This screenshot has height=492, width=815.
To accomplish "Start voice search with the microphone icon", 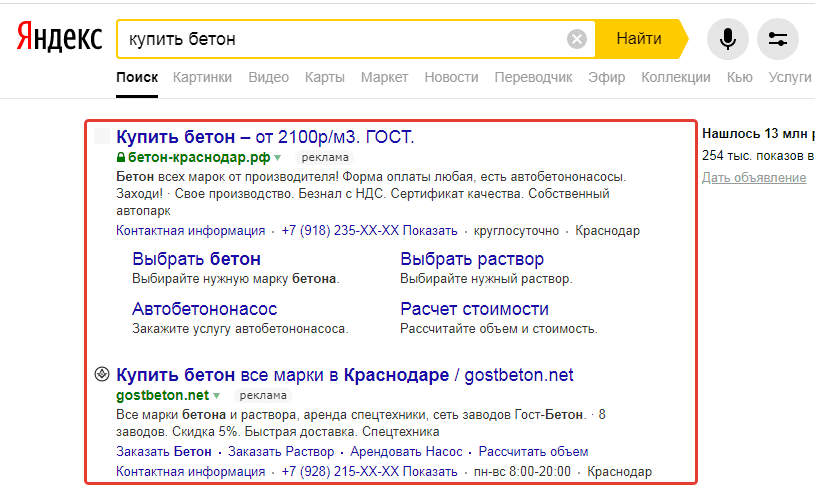I will (x=727, y=39).
